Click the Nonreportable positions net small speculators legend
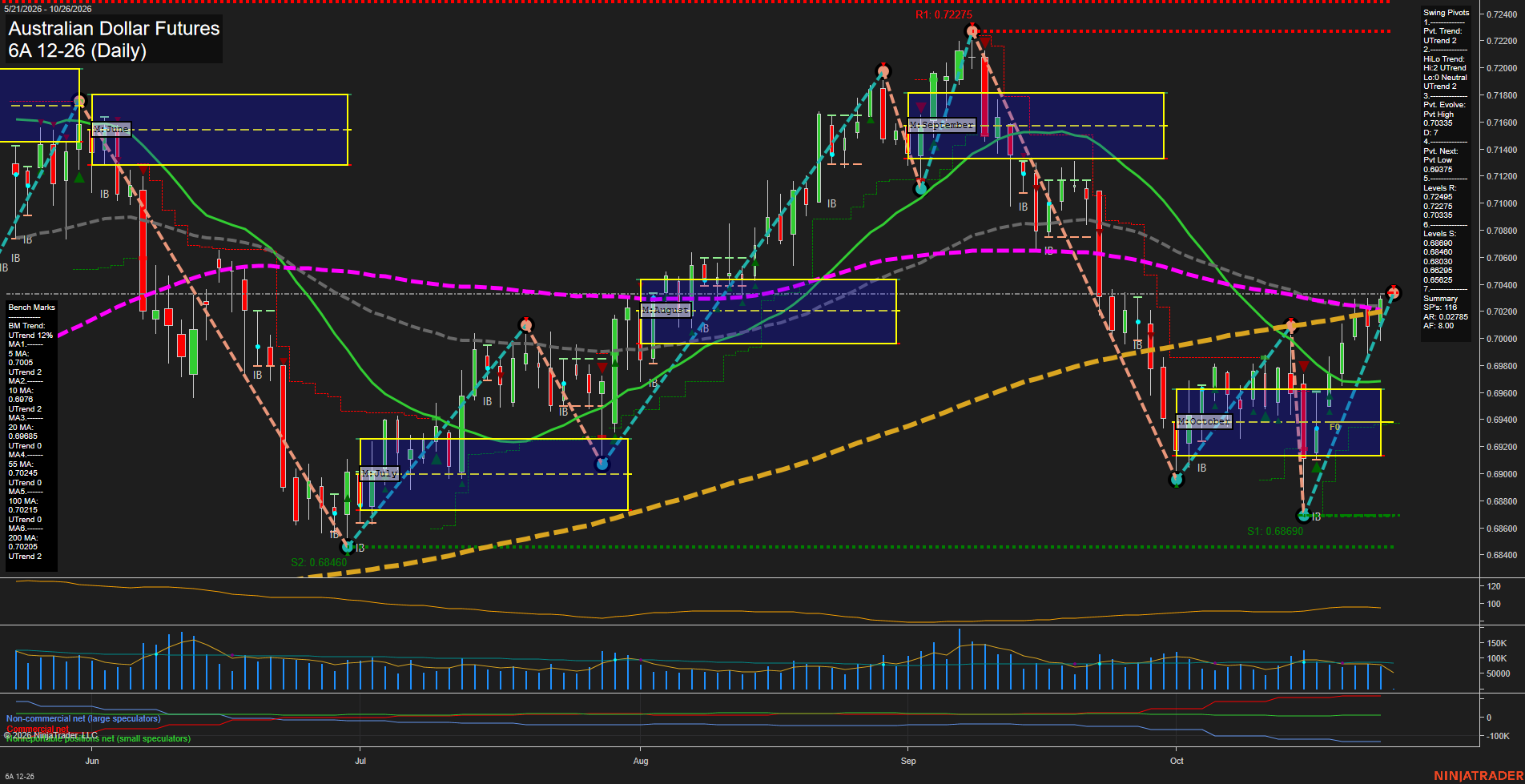The height and width of the screenshot is (784, 1525). click(x=99, y=738)
